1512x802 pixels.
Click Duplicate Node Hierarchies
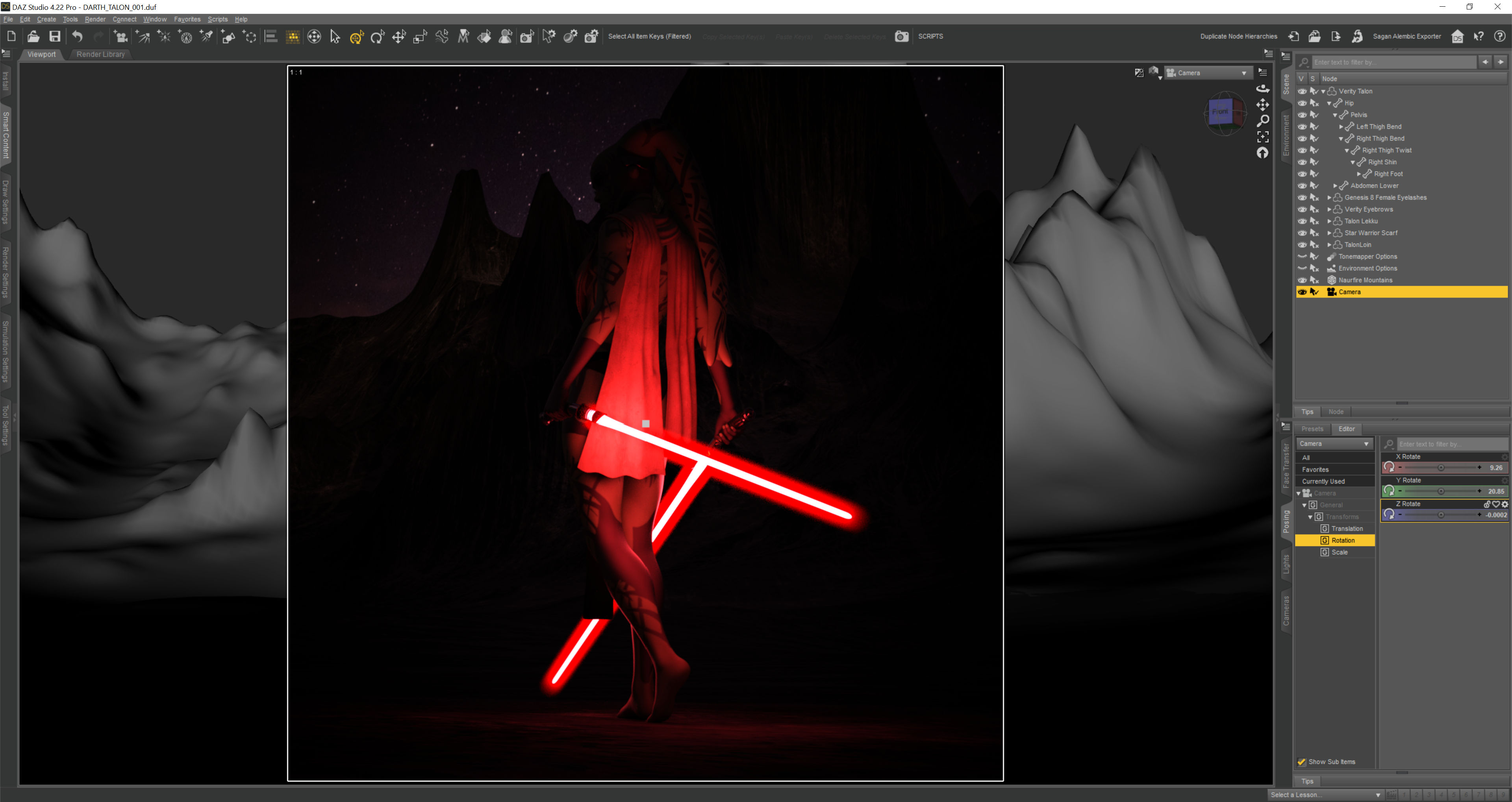tap(1238, 36)
